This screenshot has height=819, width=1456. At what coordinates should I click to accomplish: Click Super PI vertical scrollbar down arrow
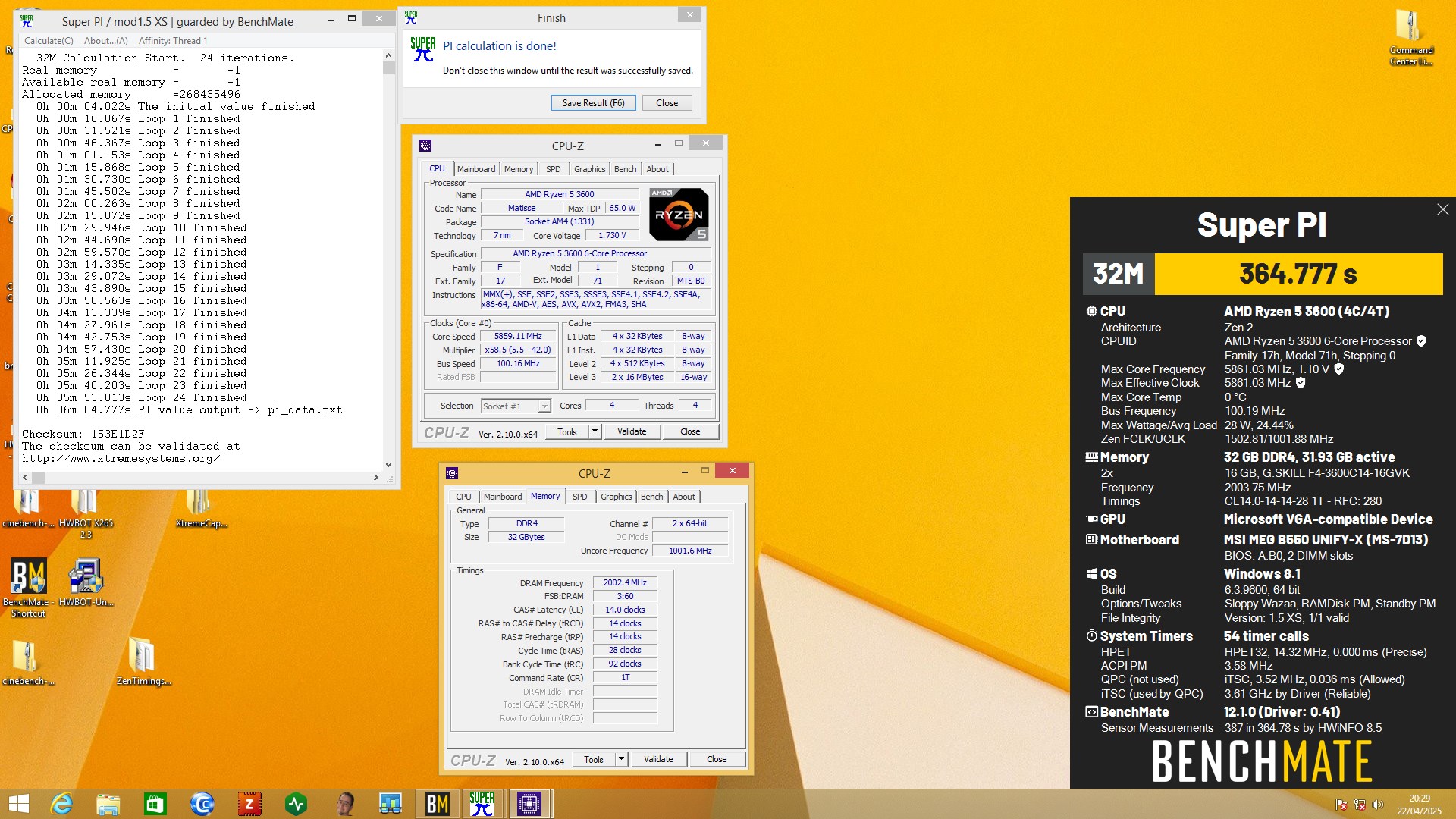pos(389,465)
